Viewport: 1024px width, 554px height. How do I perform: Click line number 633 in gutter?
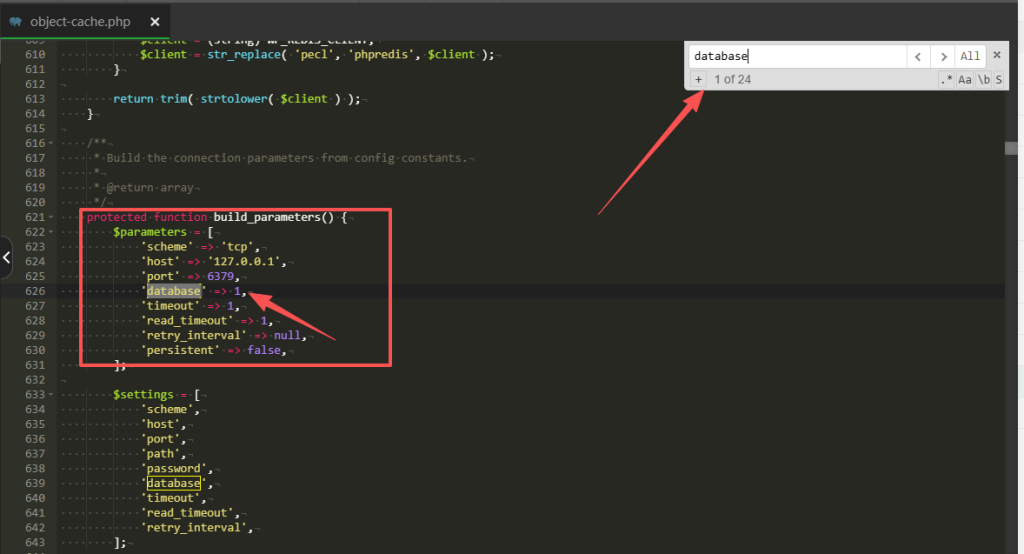tap(36, 394)
